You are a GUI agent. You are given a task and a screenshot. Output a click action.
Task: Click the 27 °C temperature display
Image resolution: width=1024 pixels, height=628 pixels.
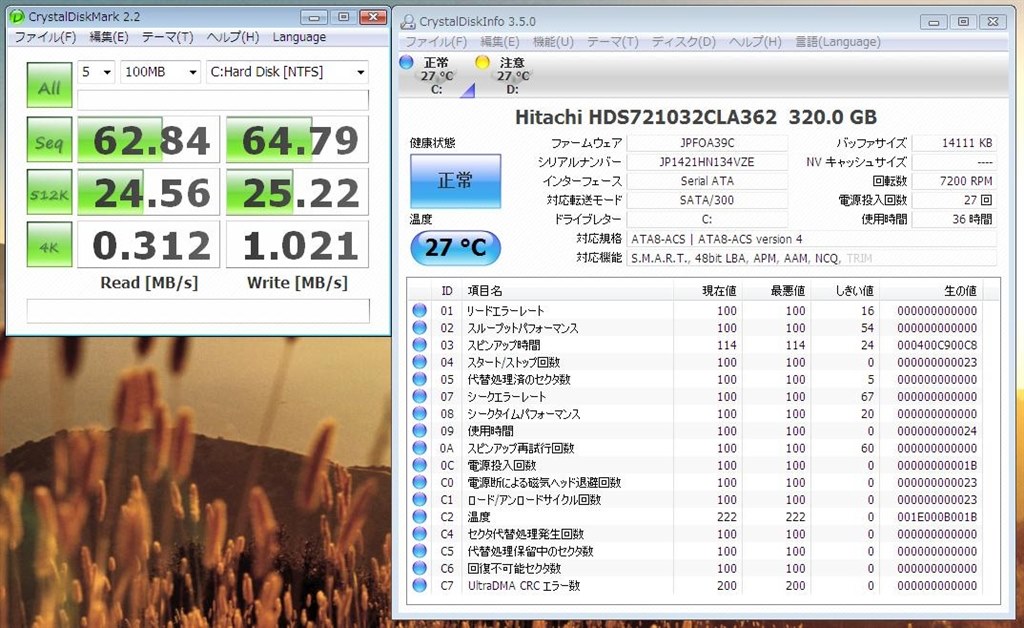click(x=455, y=248)
